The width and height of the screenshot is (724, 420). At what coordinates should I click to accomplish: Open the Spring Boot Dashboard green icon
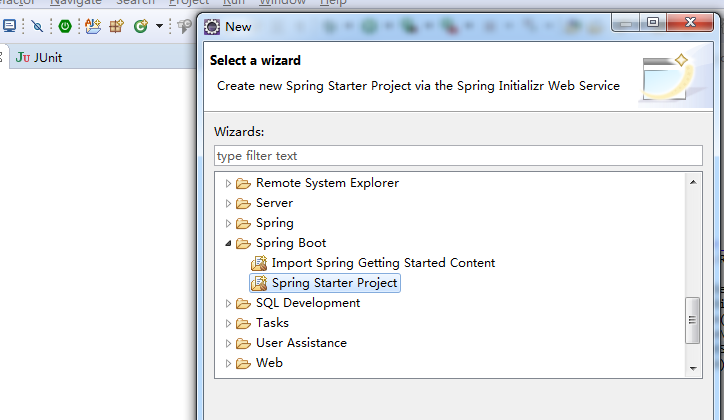65,26
